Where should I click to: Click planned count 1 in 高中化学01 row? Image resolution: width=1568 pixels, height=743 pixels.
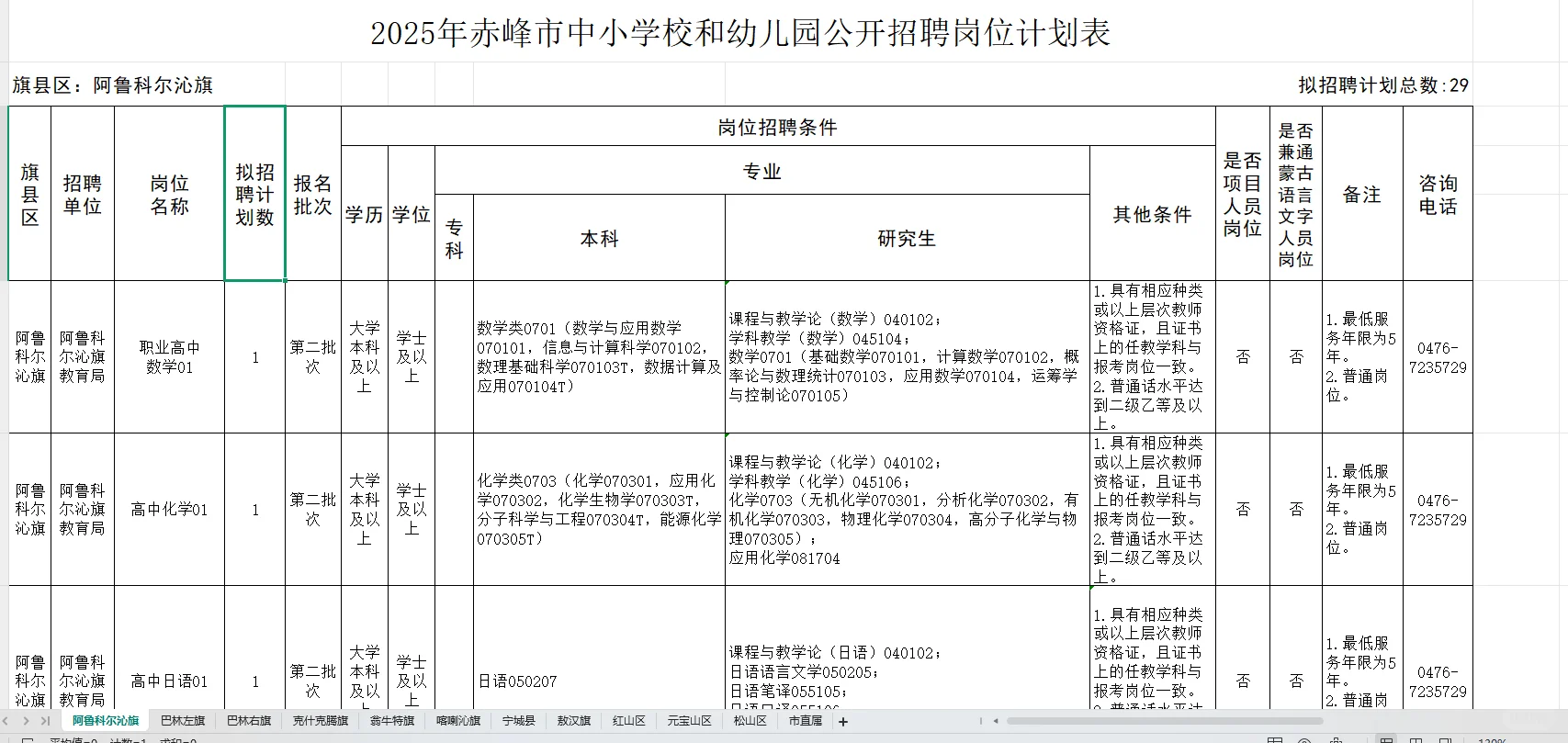pyautogui.click(x=255, y=510)
